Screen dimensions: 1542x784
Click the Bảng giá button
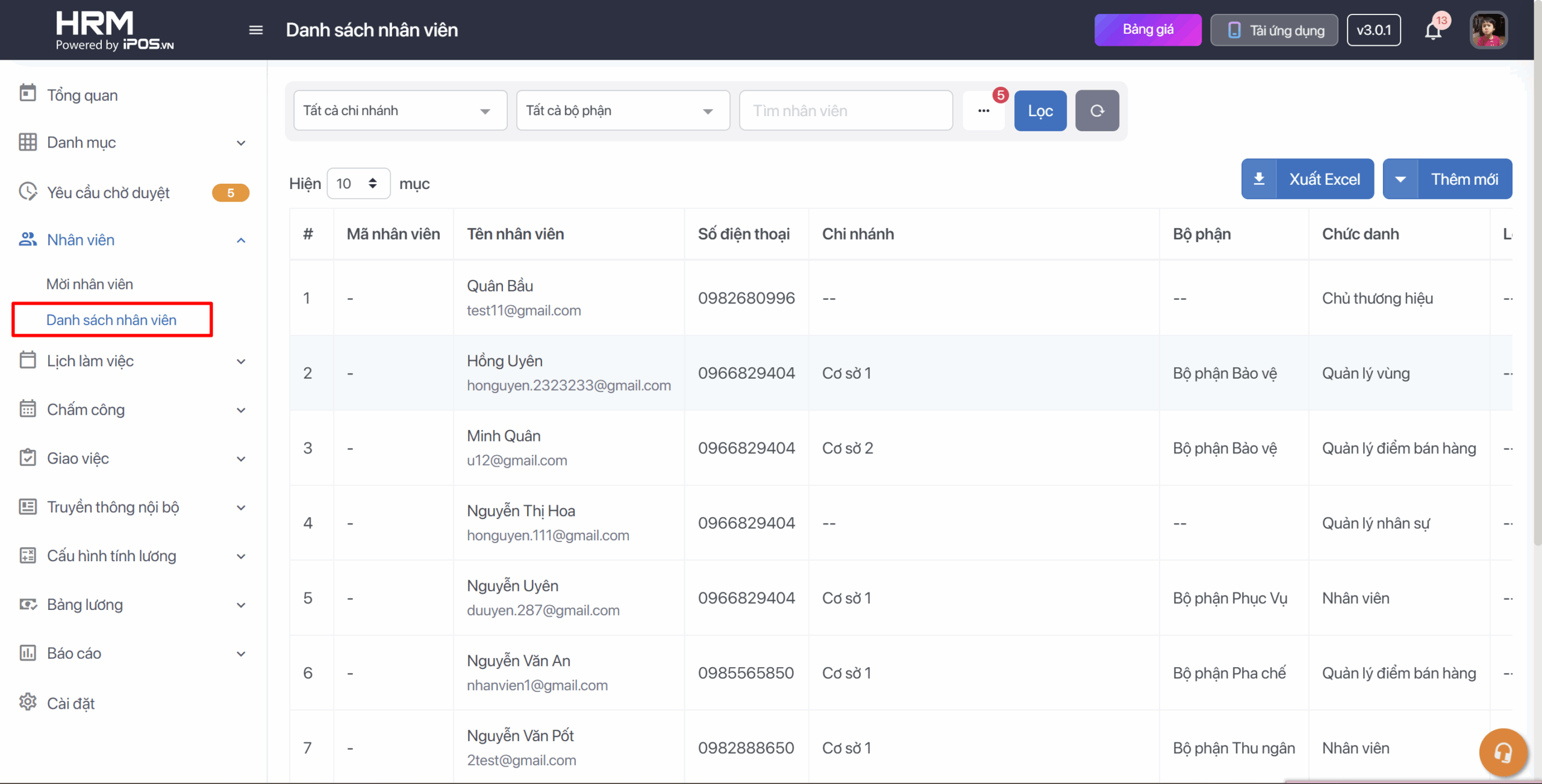coord(1147,30)
